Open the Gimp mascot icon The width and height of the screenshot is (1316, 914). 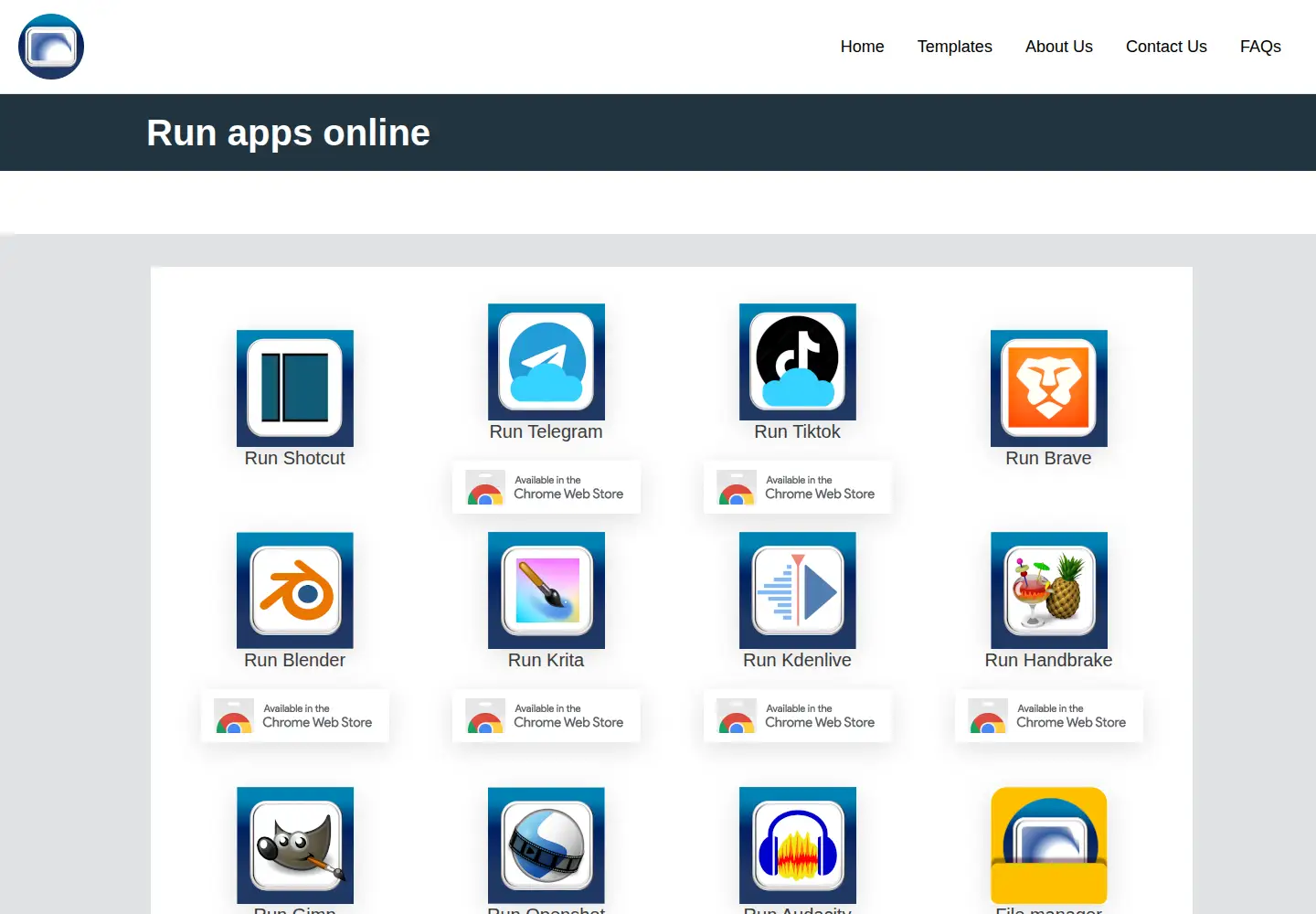[295, 845]
